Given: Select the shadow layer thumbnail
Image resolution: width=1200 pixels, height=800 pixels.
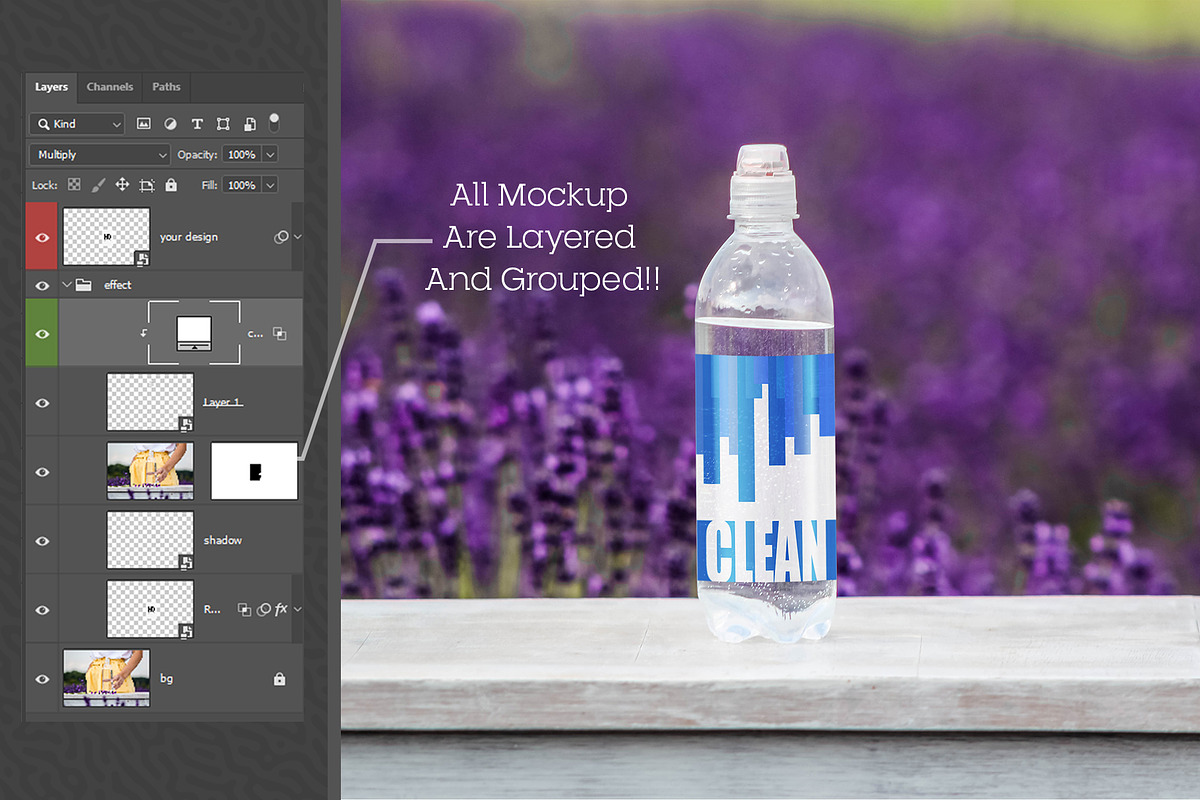Looking at the screenshot, I should coord(150,540).
